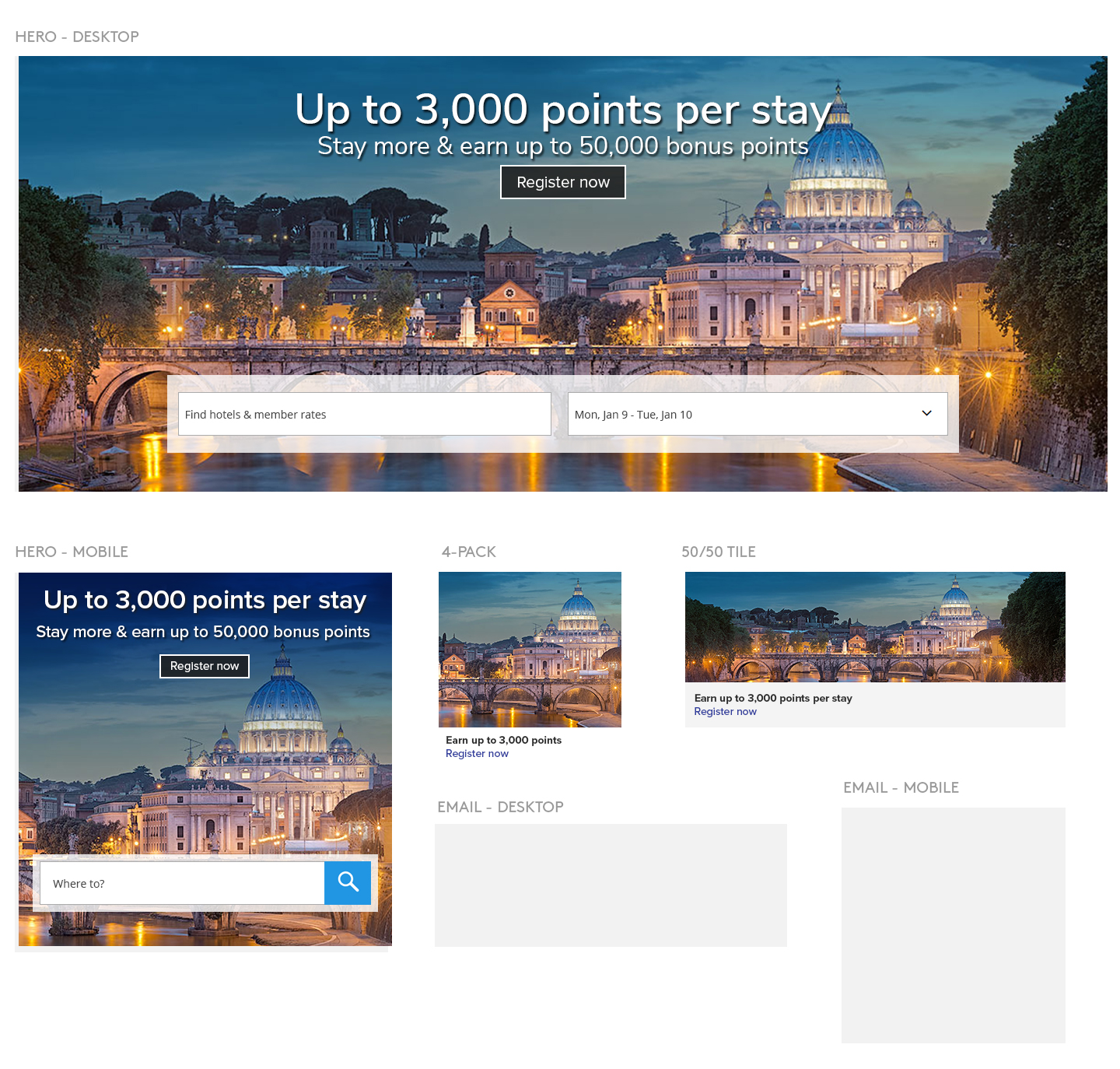Click the Email - Desktop gray placeholder
Screen dimensions: 1120x1069
pyautogui.click(x=611, y=885)
